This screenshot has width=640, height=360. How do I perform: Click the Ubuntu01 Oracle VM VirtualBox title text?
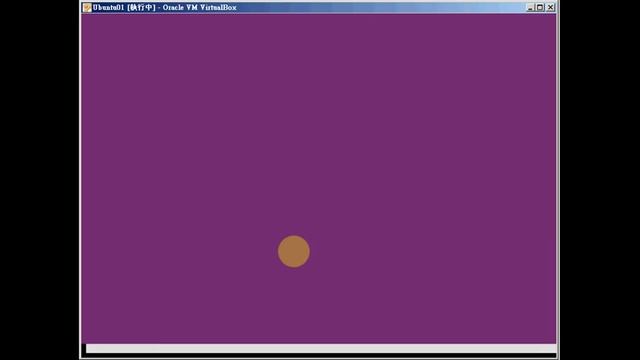pos(164,7)
